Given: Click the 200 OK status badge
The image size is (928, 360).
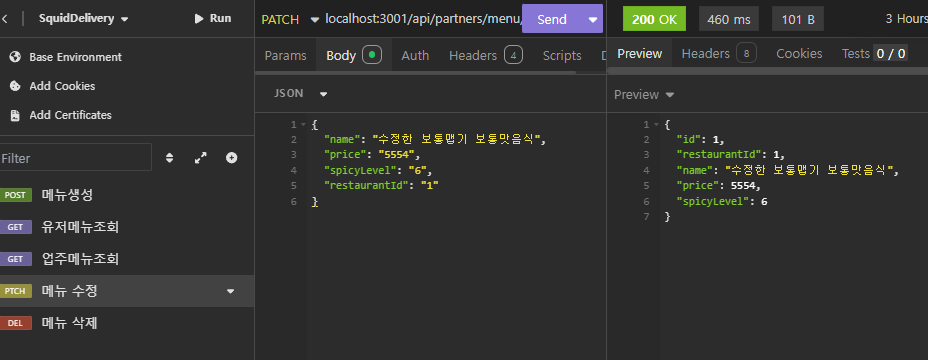Looking at the screenshot, I should (654, 19).
